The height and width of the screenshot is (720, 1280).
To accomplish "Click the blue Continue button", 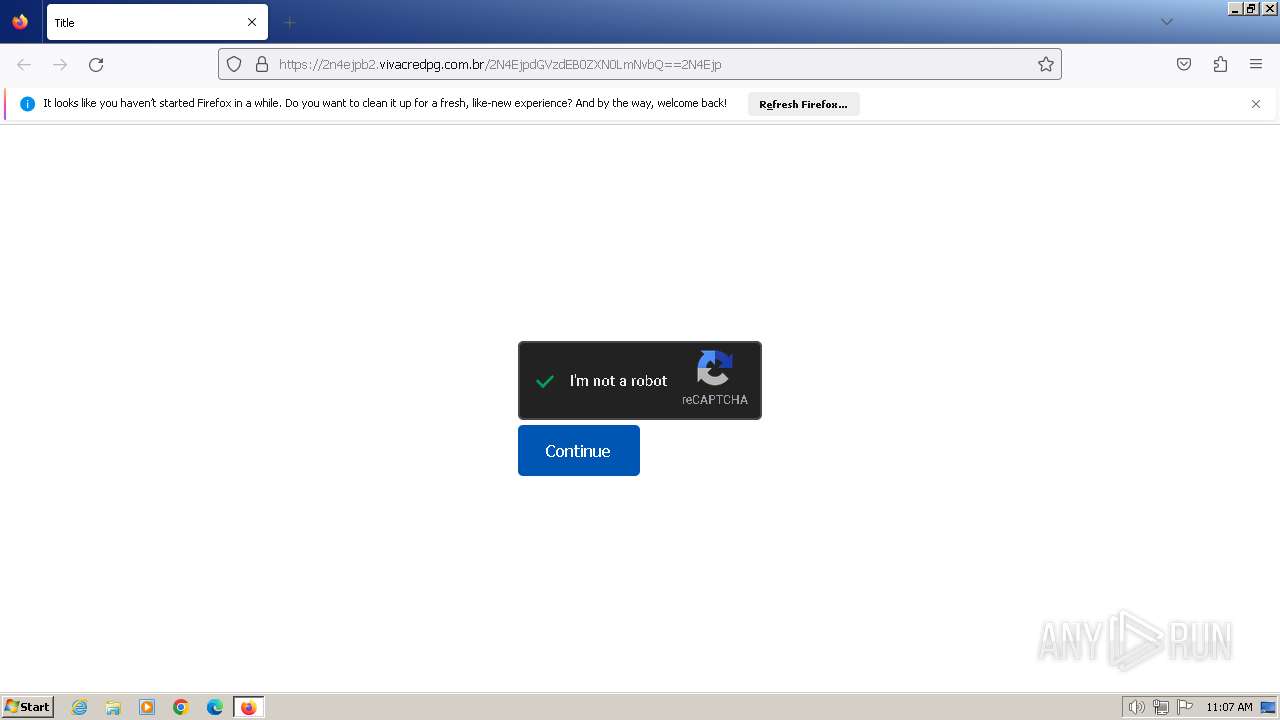I will tap(579, 451).
